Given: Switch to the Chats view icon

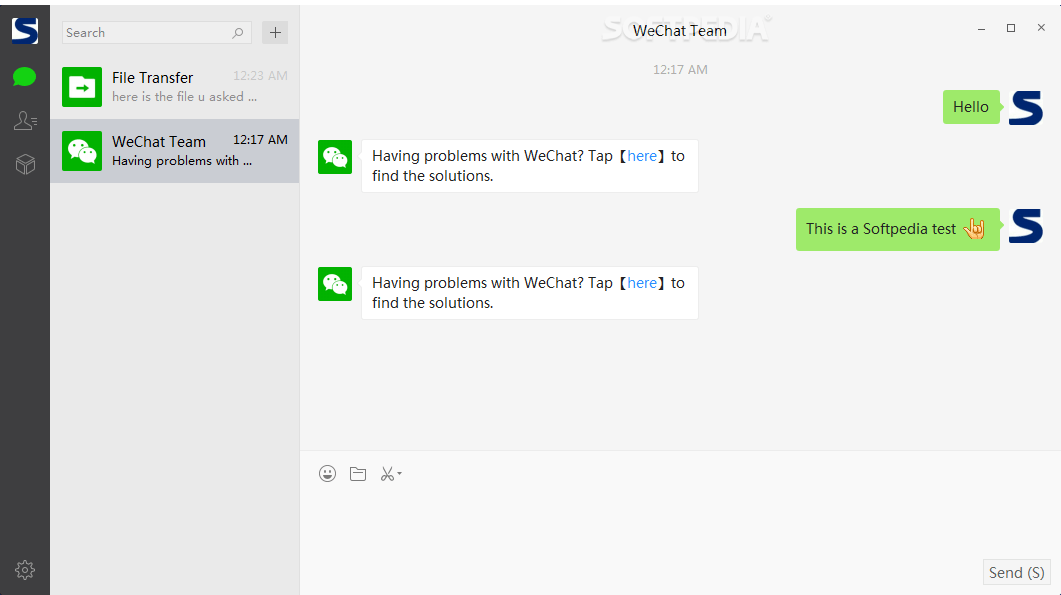Looking at the screenshot, I should click(x=24, y=77).
